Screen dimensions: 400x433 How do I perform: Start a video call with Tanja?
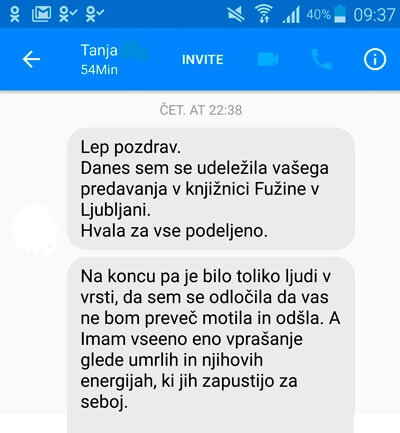[268, 59]
